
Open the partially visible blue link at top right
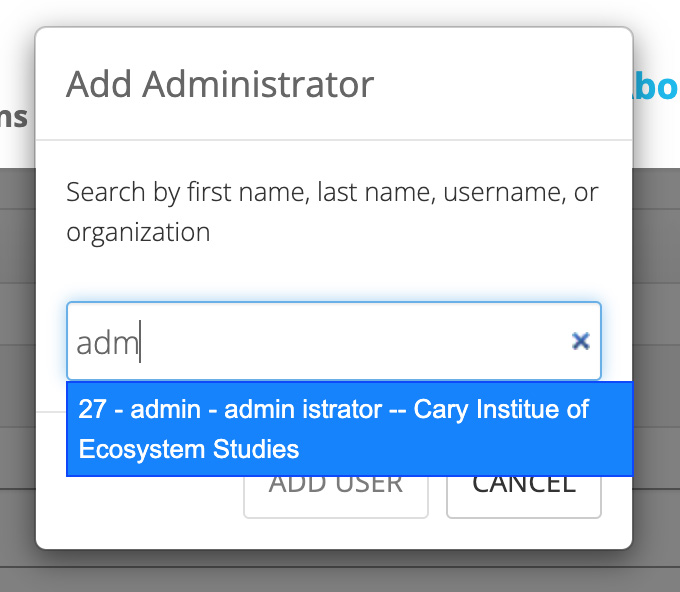656,87
